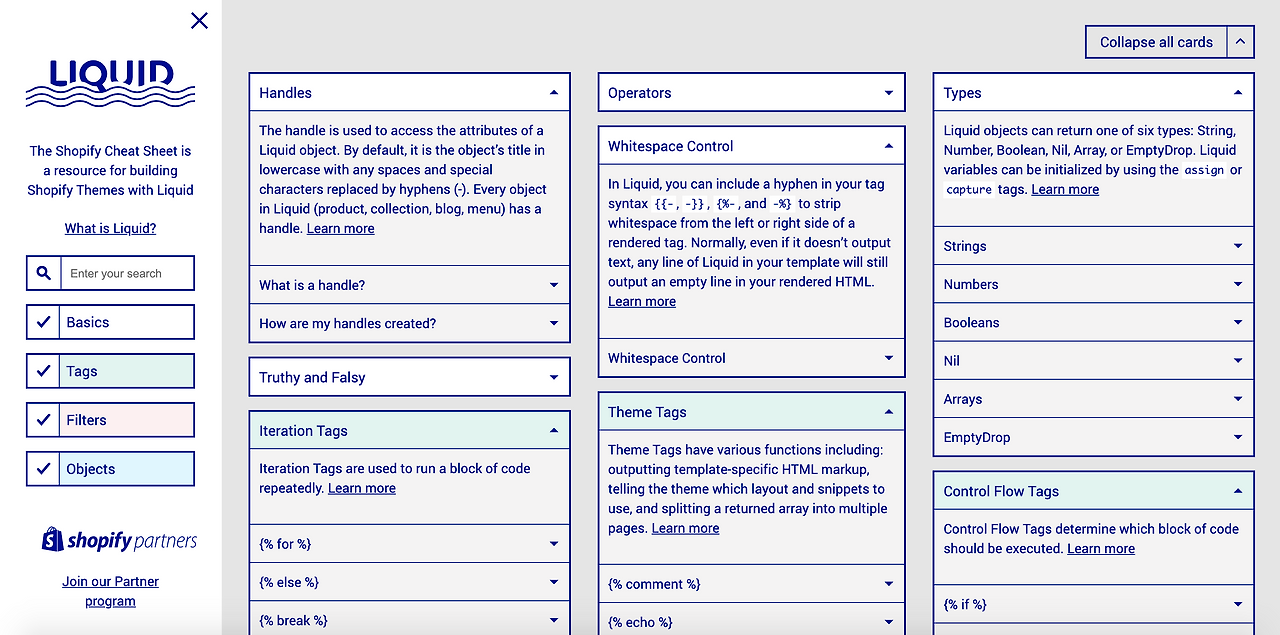Close the sidebar with the X icon

click(198, 20)
